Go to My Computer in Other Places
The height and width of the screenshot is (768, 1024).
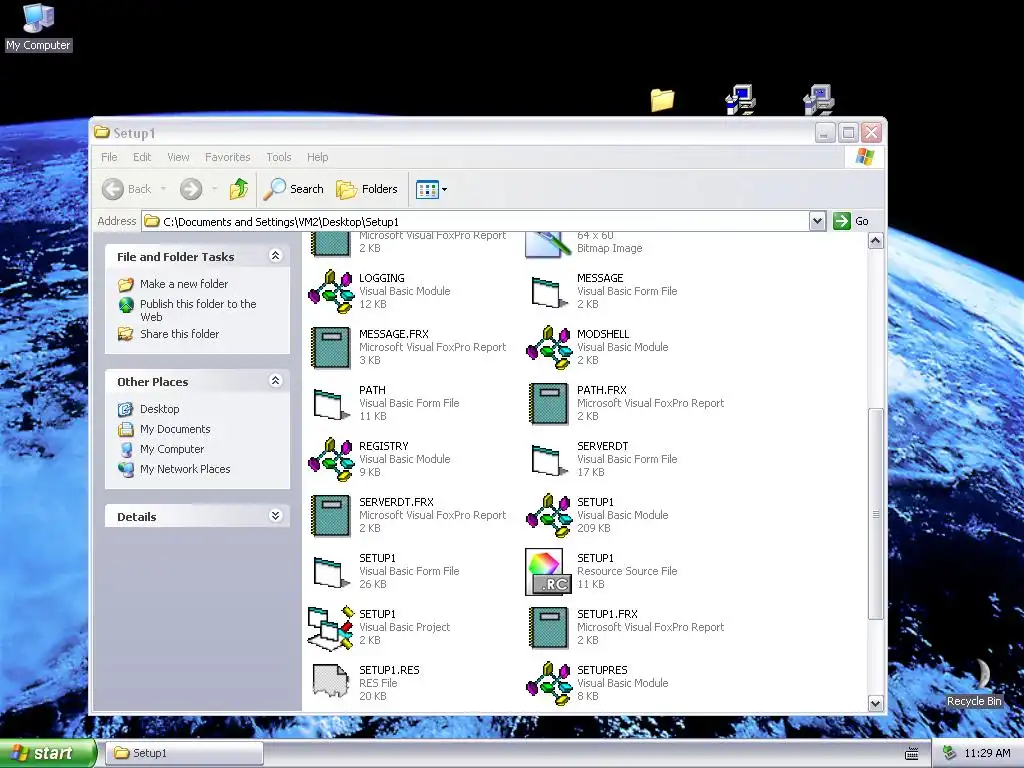[x=172, y=449]
